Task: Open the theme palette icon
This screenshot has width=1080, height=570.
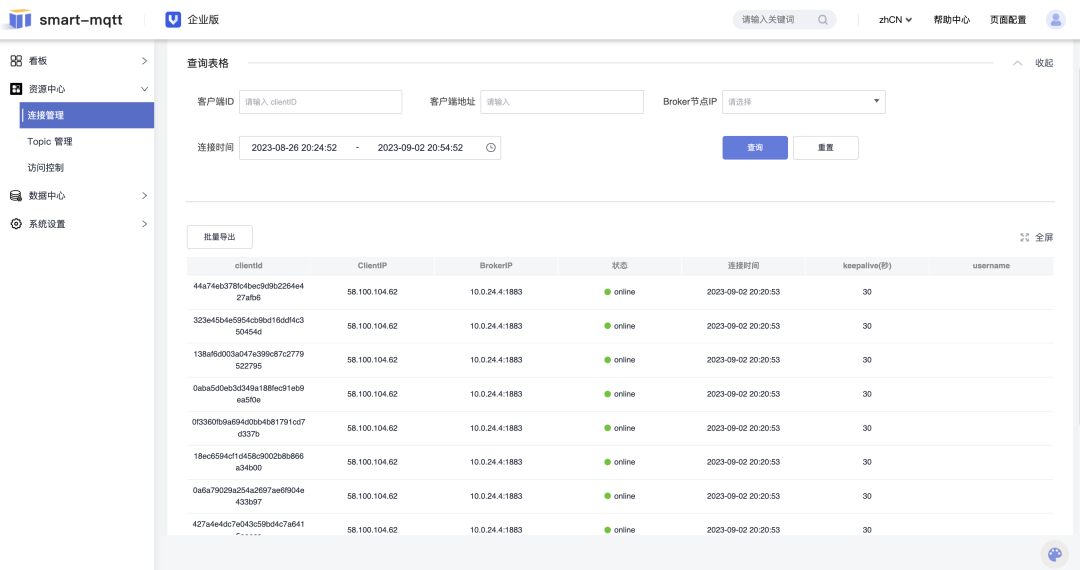Action: coord(1054,555)
